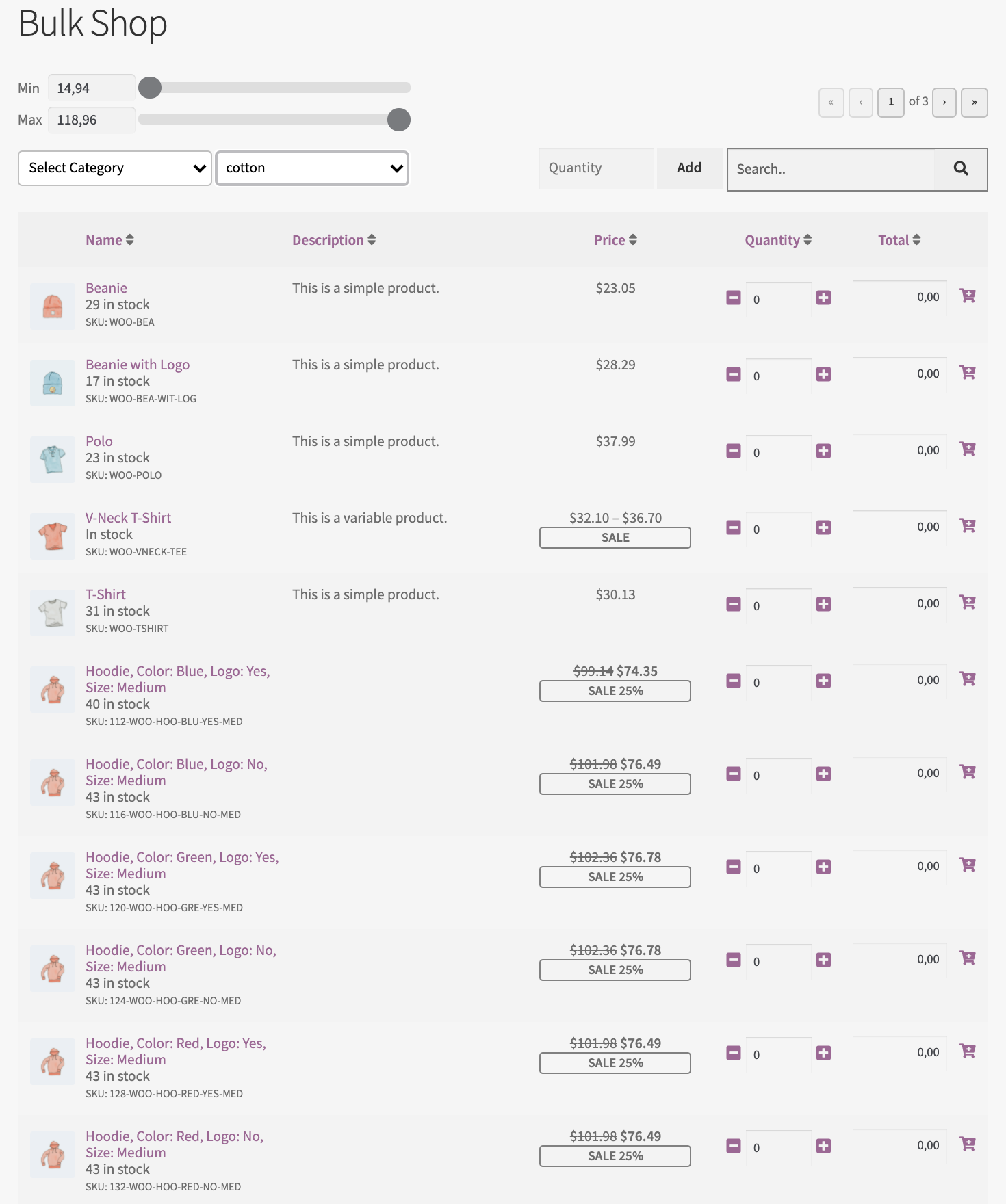Sort the table by Name column
1006x1204 pixels.
[109, 240]
